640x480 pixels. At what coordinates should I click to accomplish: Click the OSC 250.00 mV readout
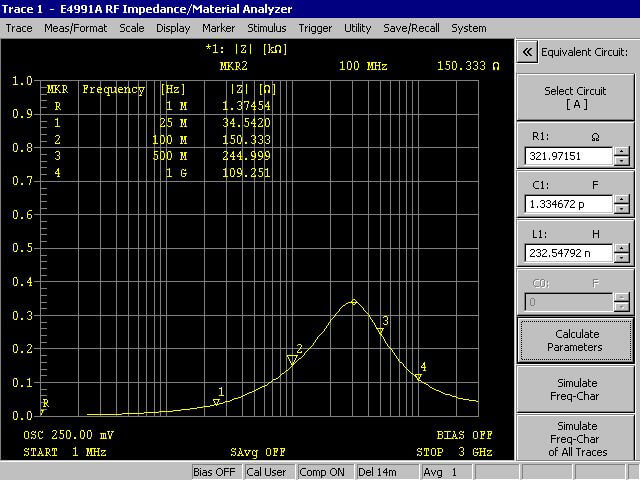68,435
